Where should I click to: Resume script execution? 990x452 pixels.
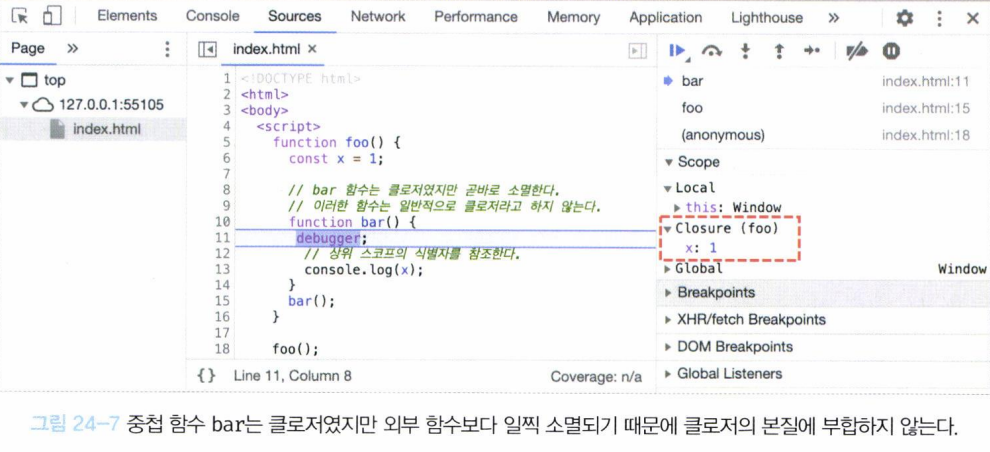coord(679,50)
